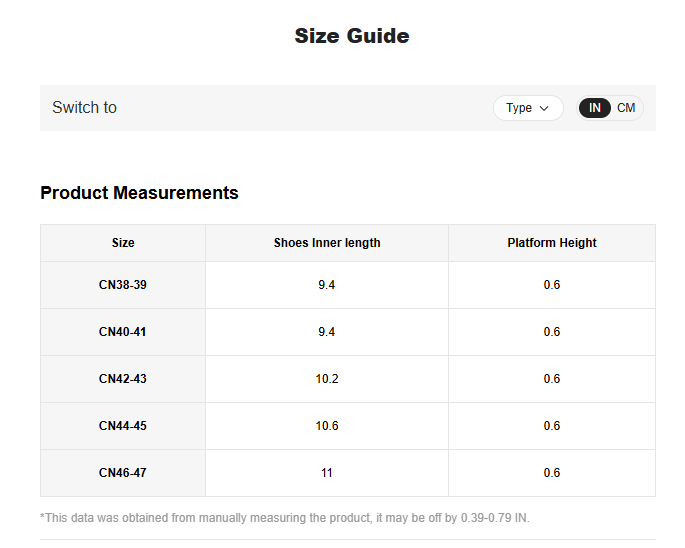The height and width of the screenshot is (548, 685).
Task: Click the Product Measurements heading
Action: pyautogui.click(x=139, y=193)
